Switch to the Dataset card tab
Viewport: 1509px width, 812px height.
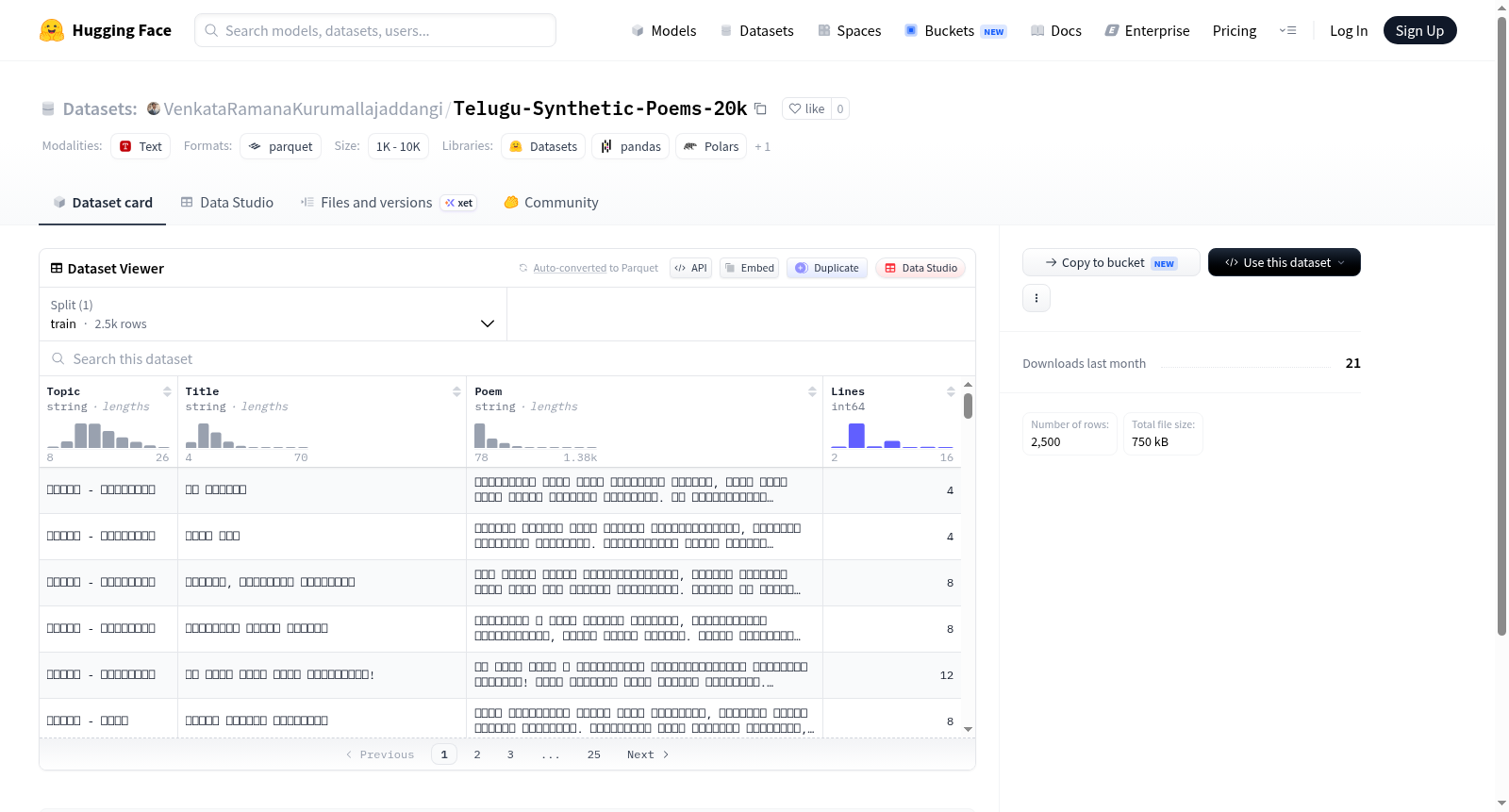point(102,203)
